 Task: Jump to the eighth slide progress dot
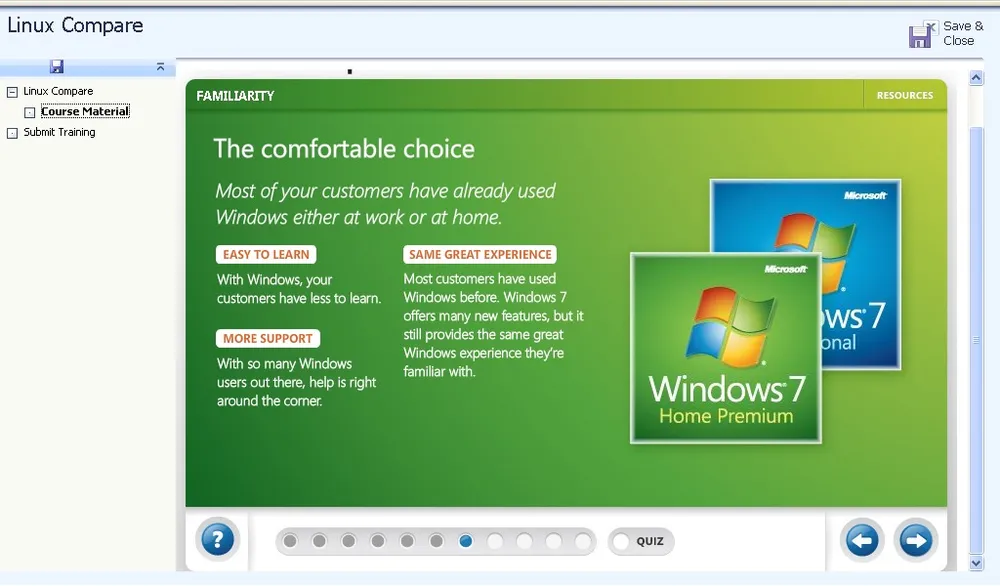pyautogui.click(x=495, y=541)
